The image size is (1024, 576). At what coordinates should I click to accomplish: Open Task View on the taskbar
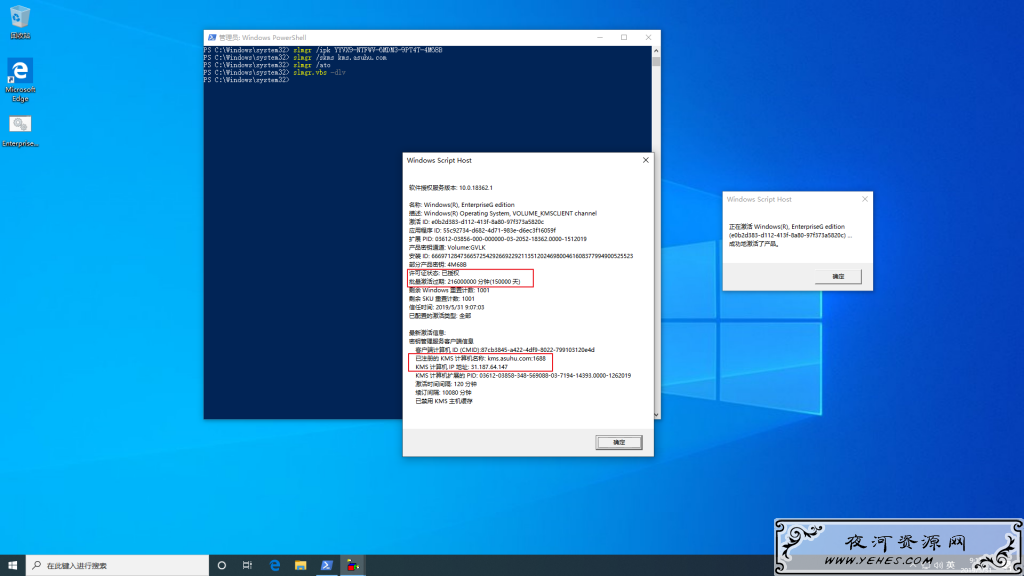[x=248, y=565]
